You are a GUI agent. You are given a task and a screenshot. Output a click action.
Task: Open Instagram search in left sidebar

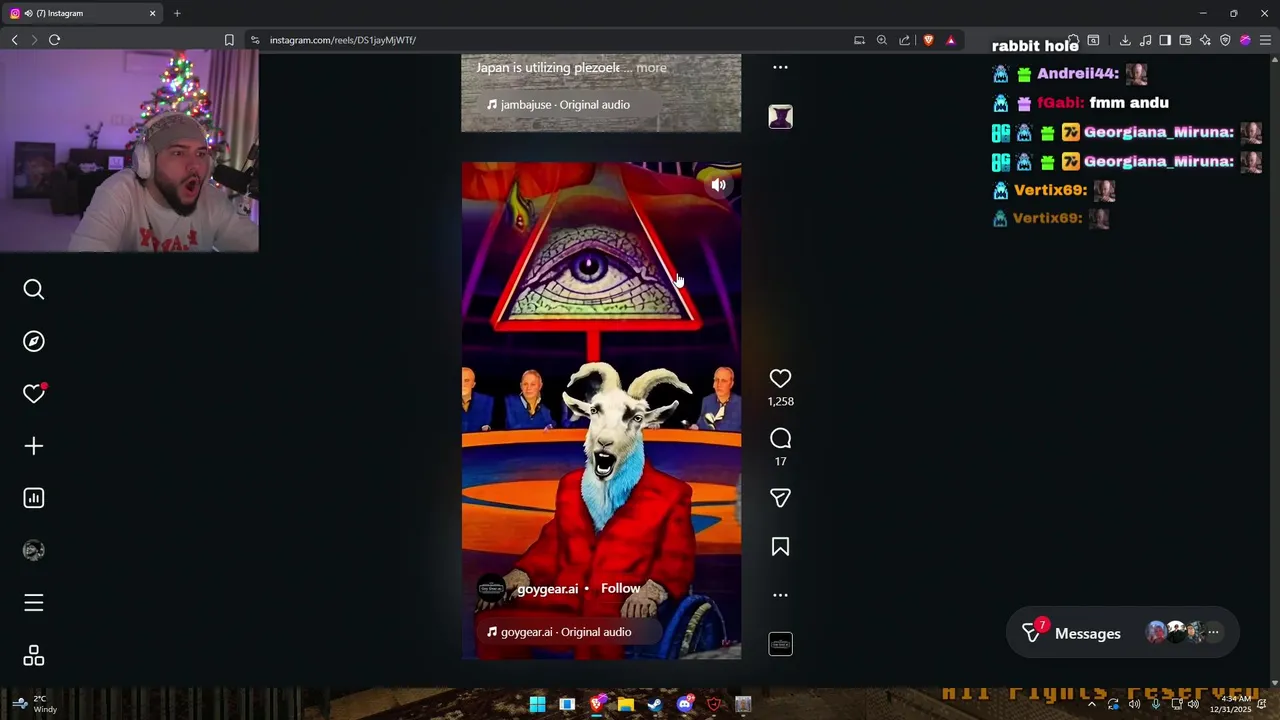coord(34,290)
